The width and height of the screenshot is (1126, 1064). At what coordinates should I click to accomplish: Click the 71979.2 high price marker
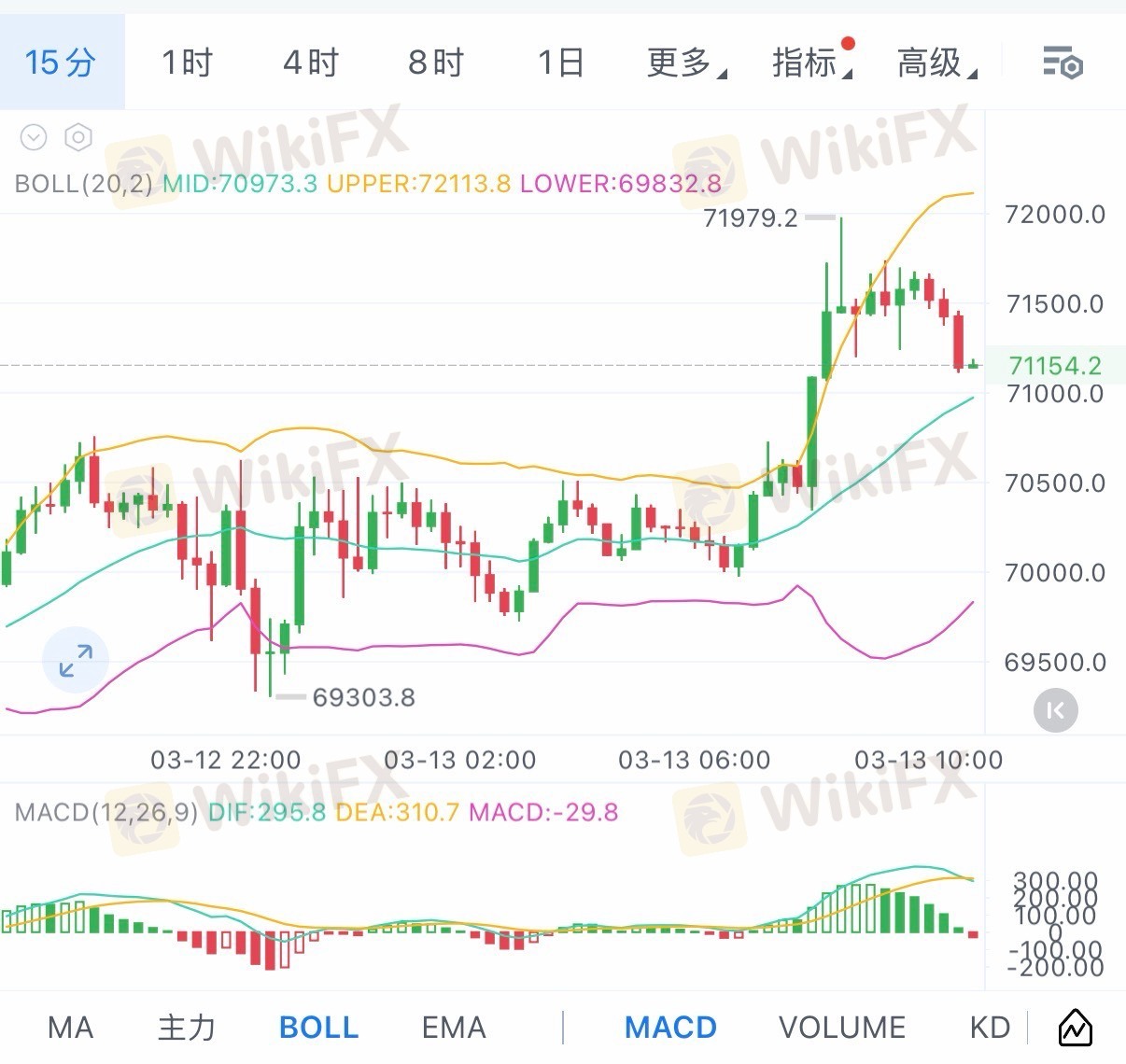pos(751,218)
